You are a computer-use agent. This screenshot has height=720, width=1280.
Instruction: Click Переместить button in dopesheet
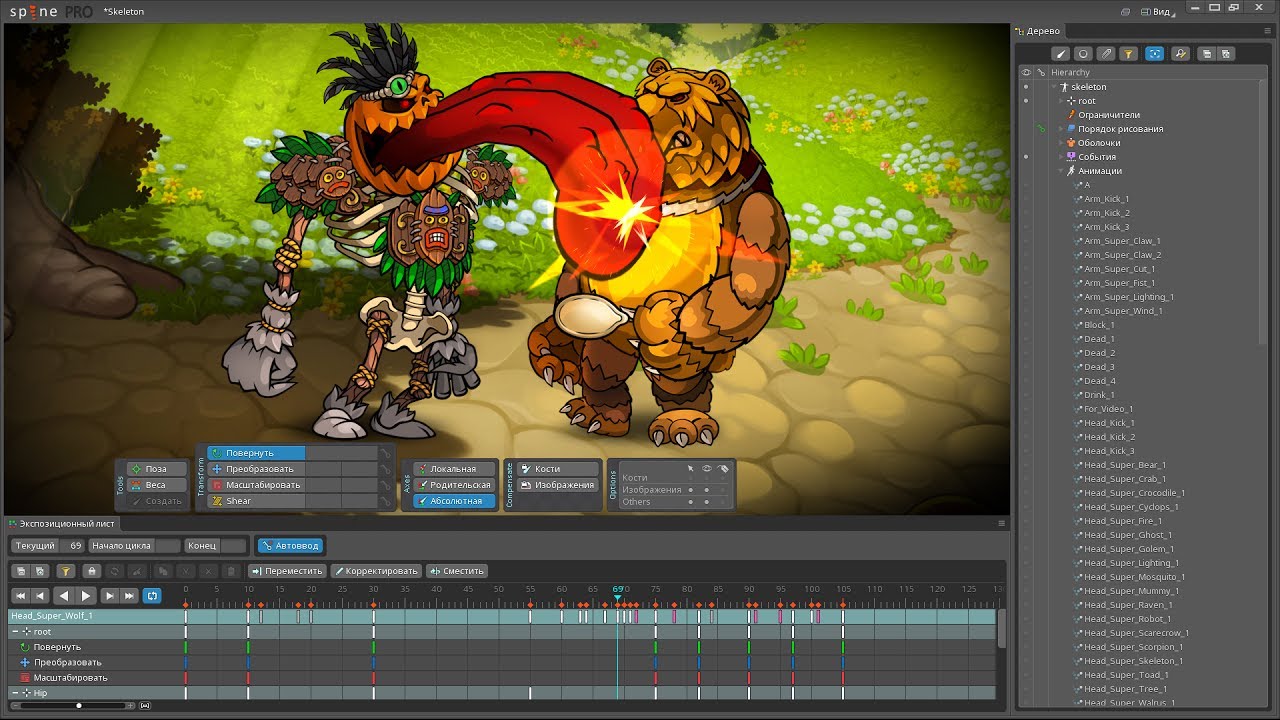point(287,571)
